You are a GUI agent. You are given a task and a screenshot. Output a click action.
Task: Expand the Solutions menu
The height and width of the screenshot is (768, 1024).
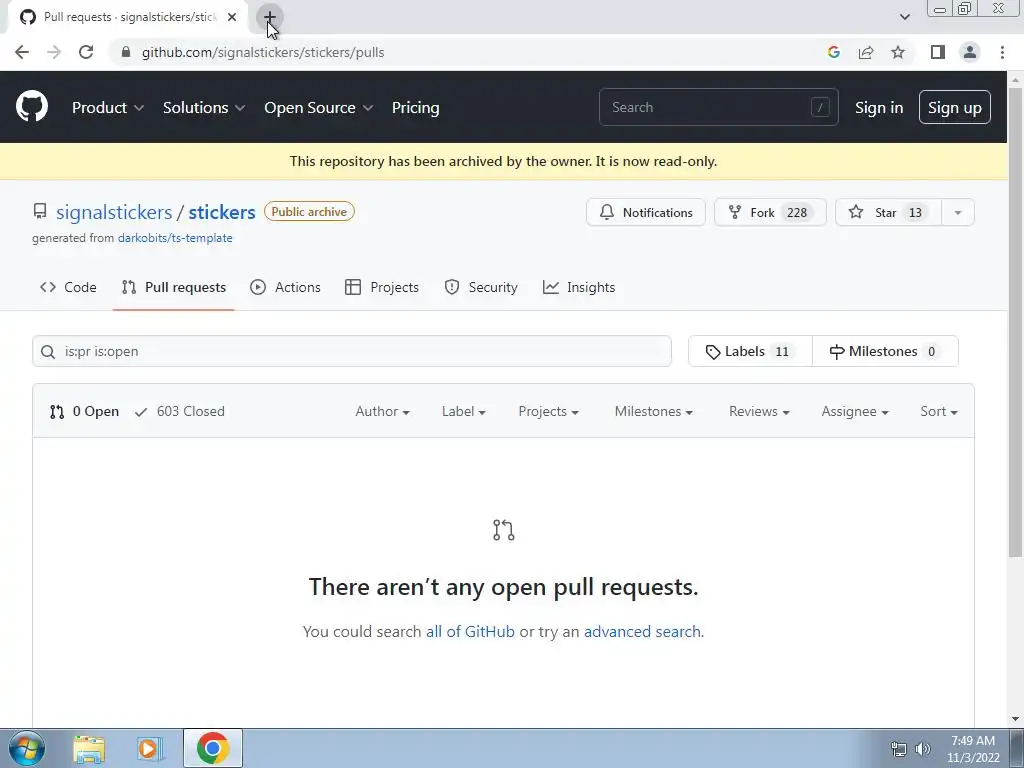pos(204,108)
